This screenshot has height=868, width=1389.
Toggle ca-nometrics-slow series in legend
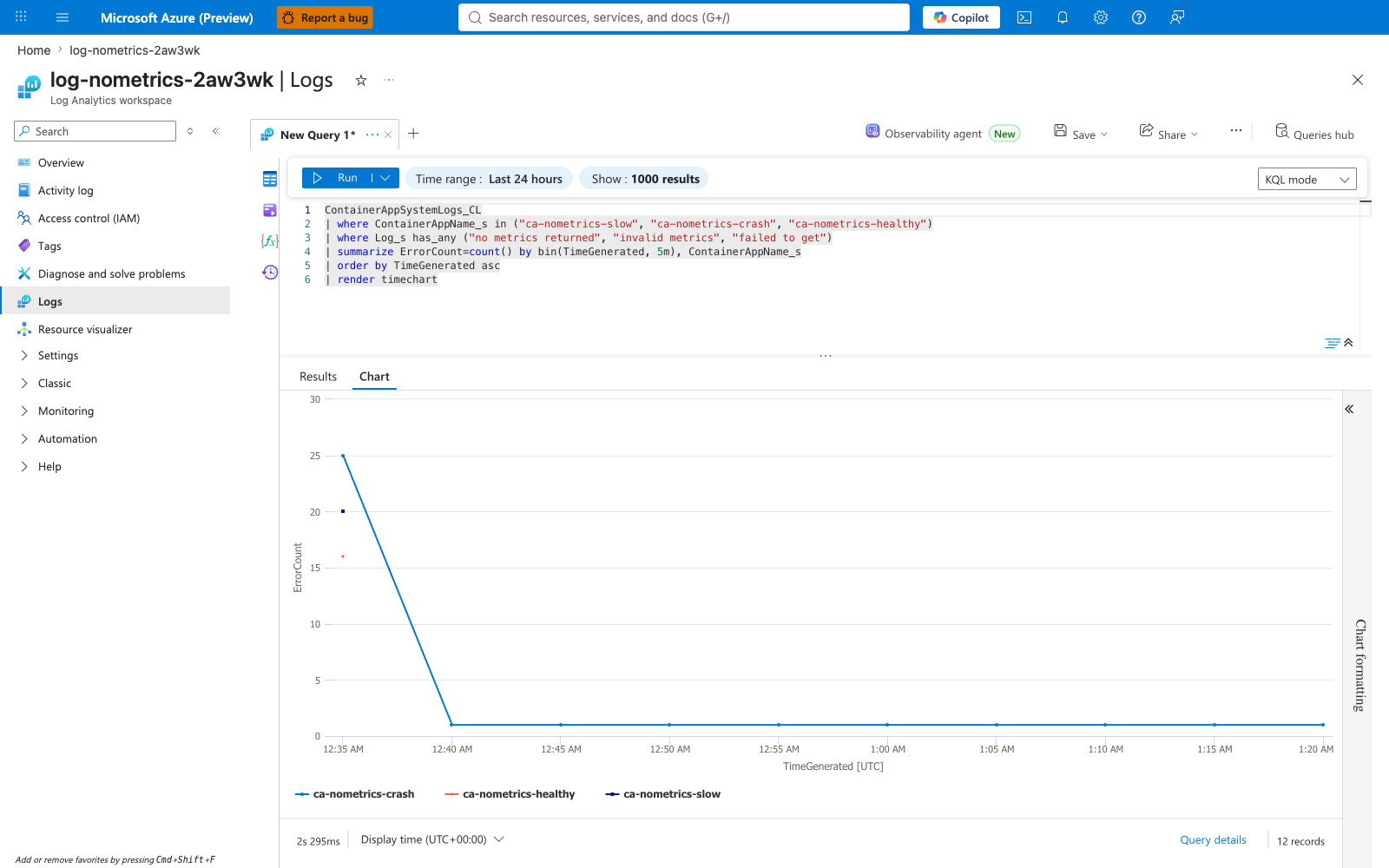pos(663,794)
